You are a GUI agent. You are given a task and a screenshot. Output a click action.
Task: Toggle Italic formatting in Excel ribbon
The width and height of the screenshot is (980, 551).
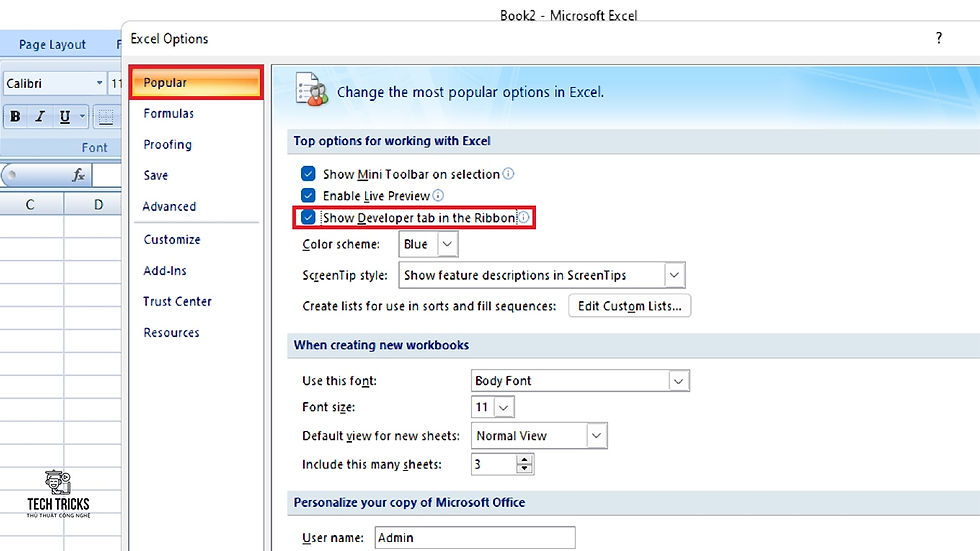(x=40, y=117)
